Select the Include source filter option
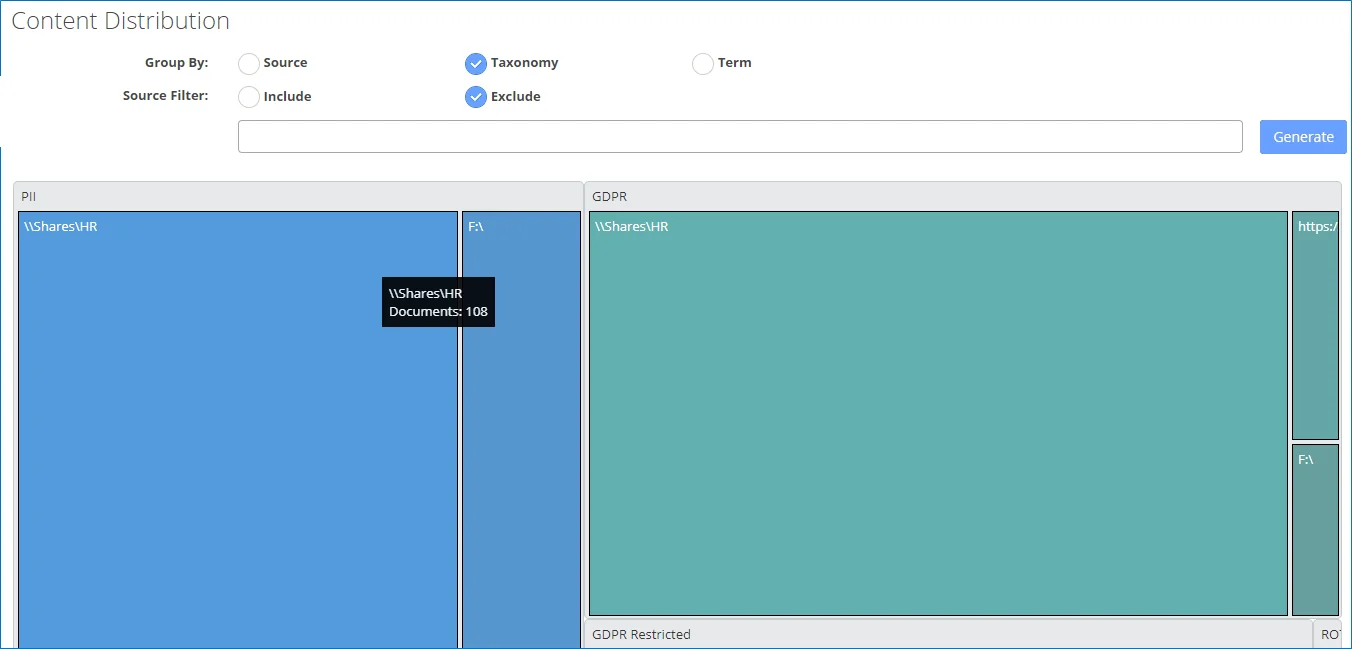1352x649 pixels. coord(249,97)
